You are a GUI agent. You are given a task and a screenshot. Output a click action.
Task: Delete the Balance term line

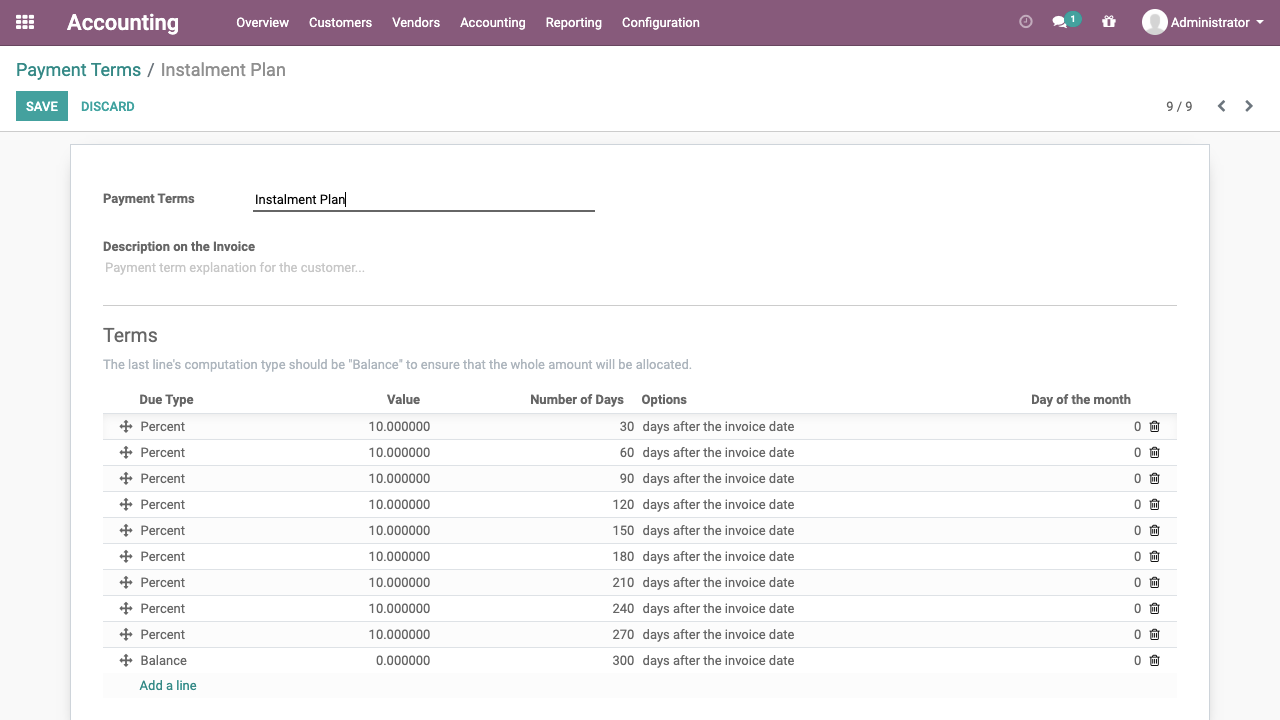tap(1154, 661)
